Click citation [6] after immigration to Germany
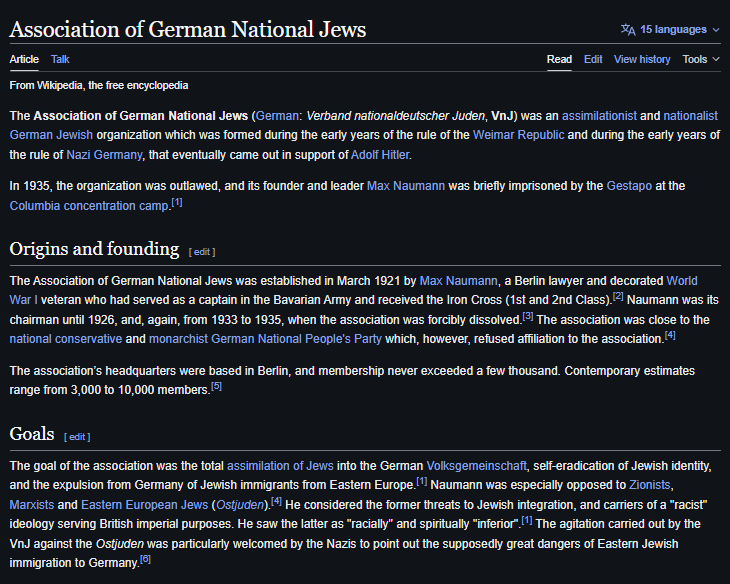Viewport: 730px width, 584px height. (x=145, y=559)
